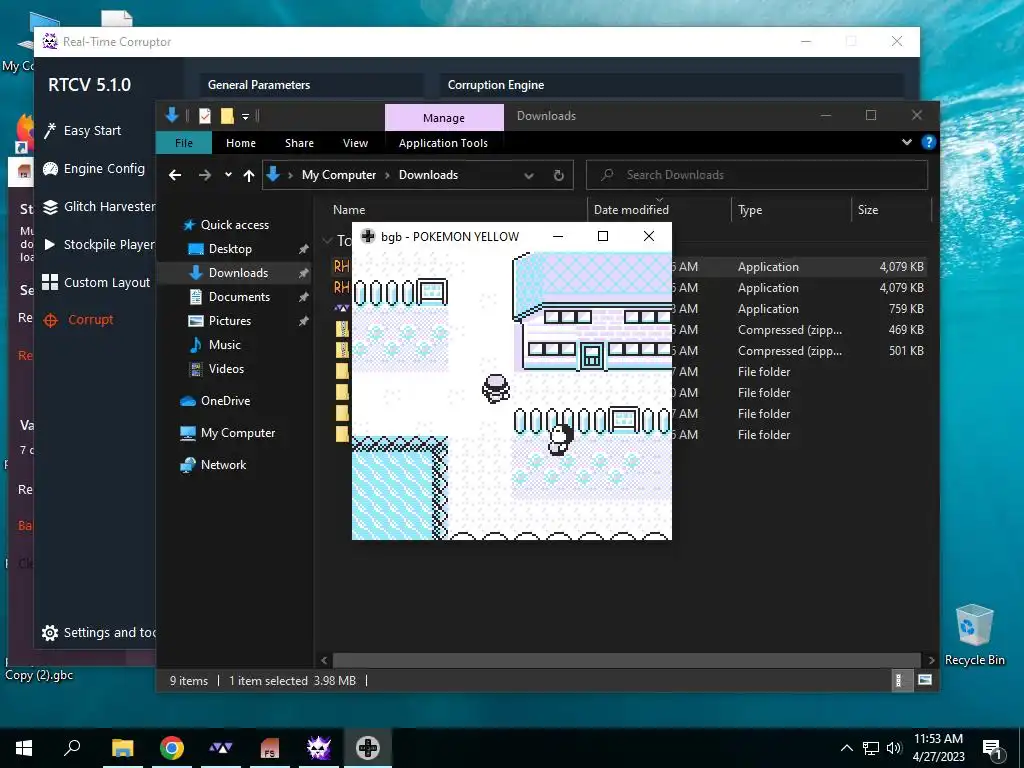Image resolution: width=1024 pixels, height=768 pixels.
Task: Open the Share ribbon tab
Action: [299, 143]
